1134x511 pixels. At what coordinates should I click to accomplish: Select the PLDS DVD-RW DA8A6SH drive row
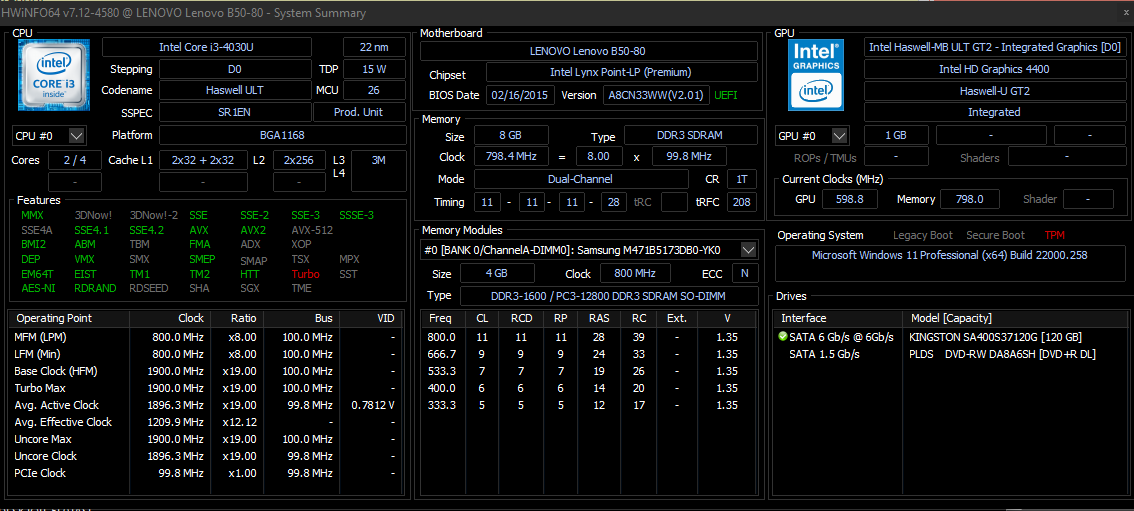951,354
